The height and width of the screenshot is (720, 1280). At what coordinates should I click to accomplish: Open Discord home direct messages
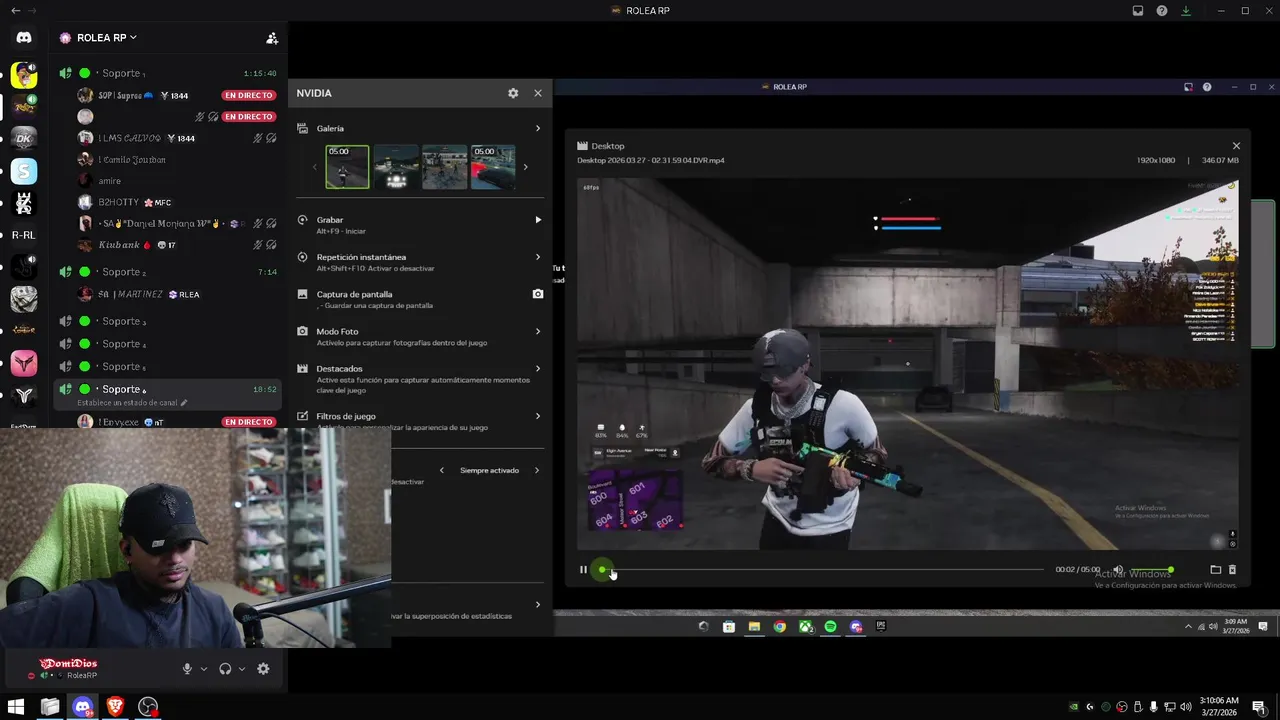click(x=24, y=38)
